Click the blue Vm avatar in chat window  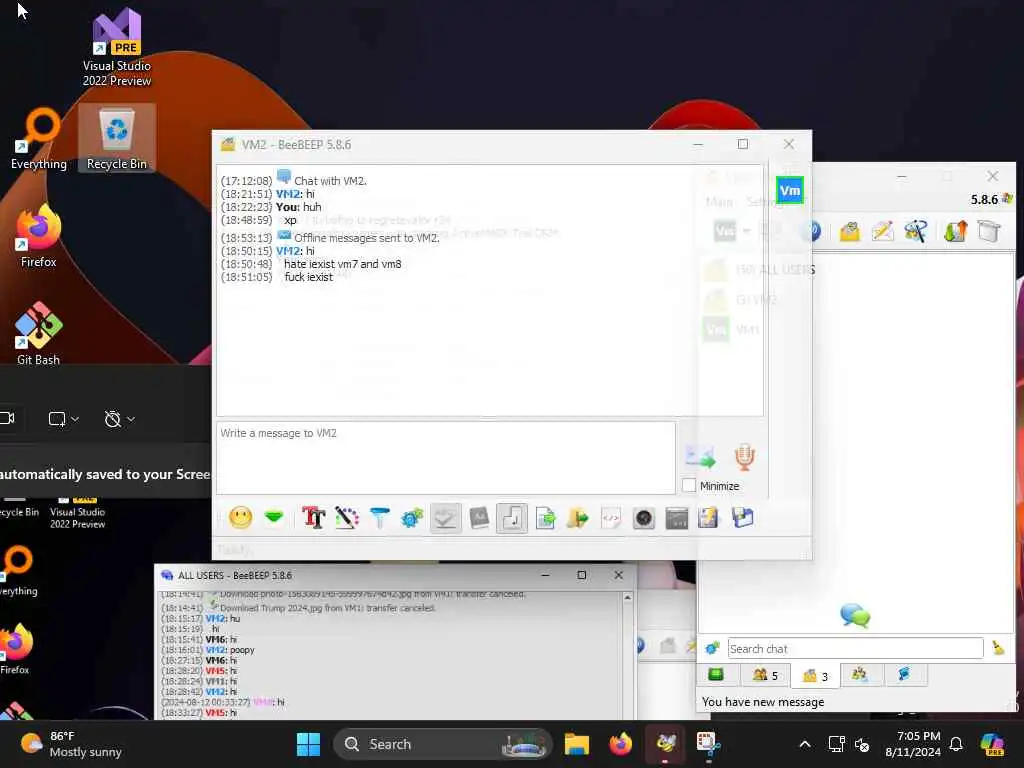coord(790,191)
